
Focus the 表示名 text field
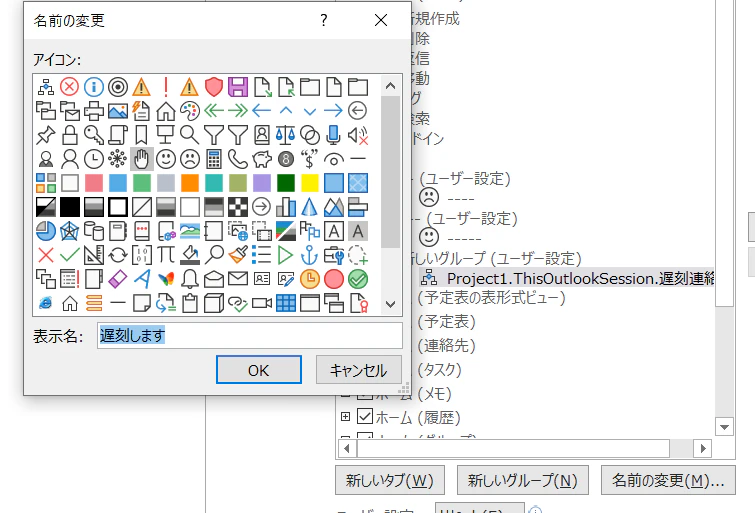coord(249,335)
